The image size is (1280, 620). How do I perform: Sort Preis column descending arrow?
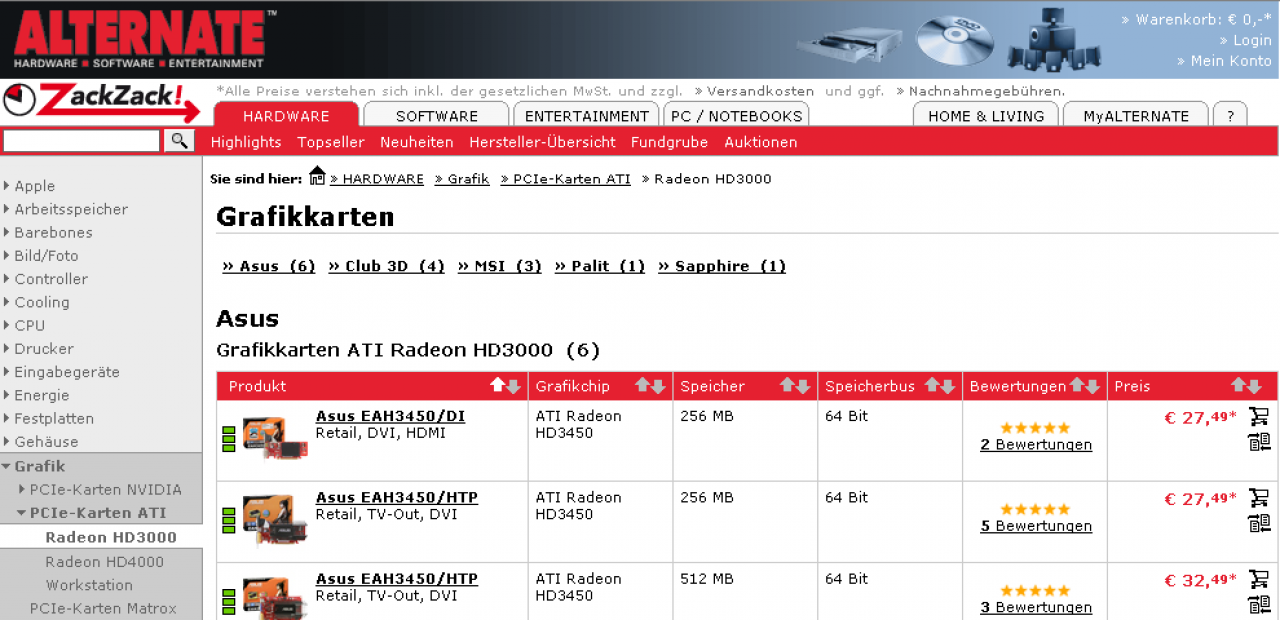tap(1254, 386)
